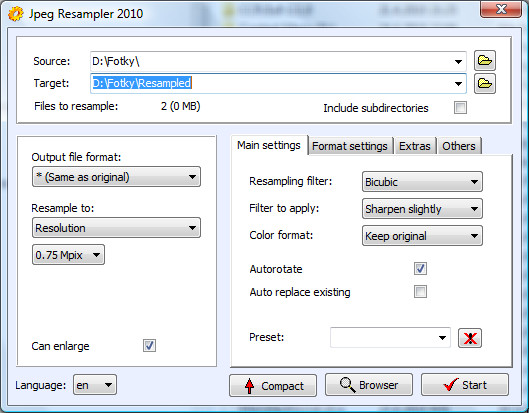Open the Others tab
529x413 pixels.
[459, 146]
